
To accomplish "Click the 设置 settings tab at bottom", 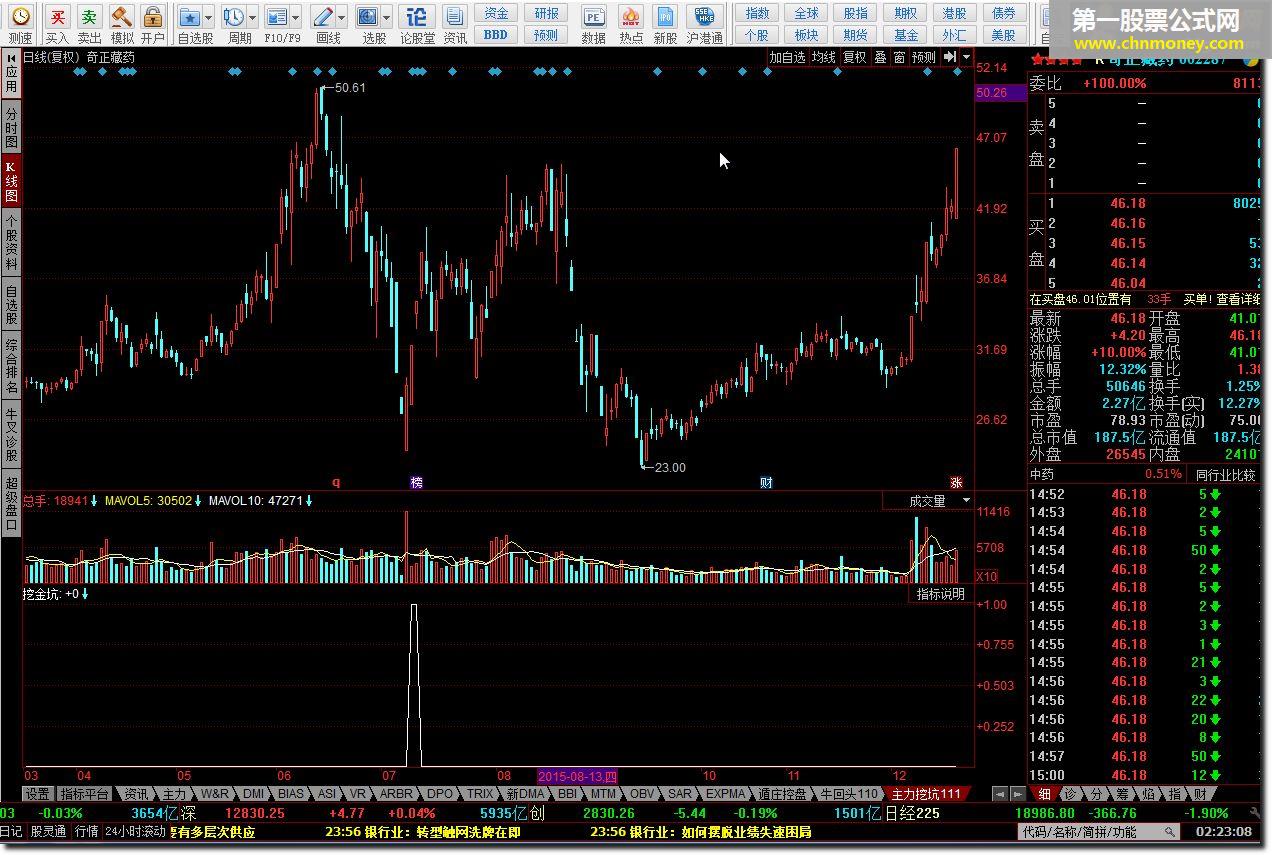I will point(38,793).
